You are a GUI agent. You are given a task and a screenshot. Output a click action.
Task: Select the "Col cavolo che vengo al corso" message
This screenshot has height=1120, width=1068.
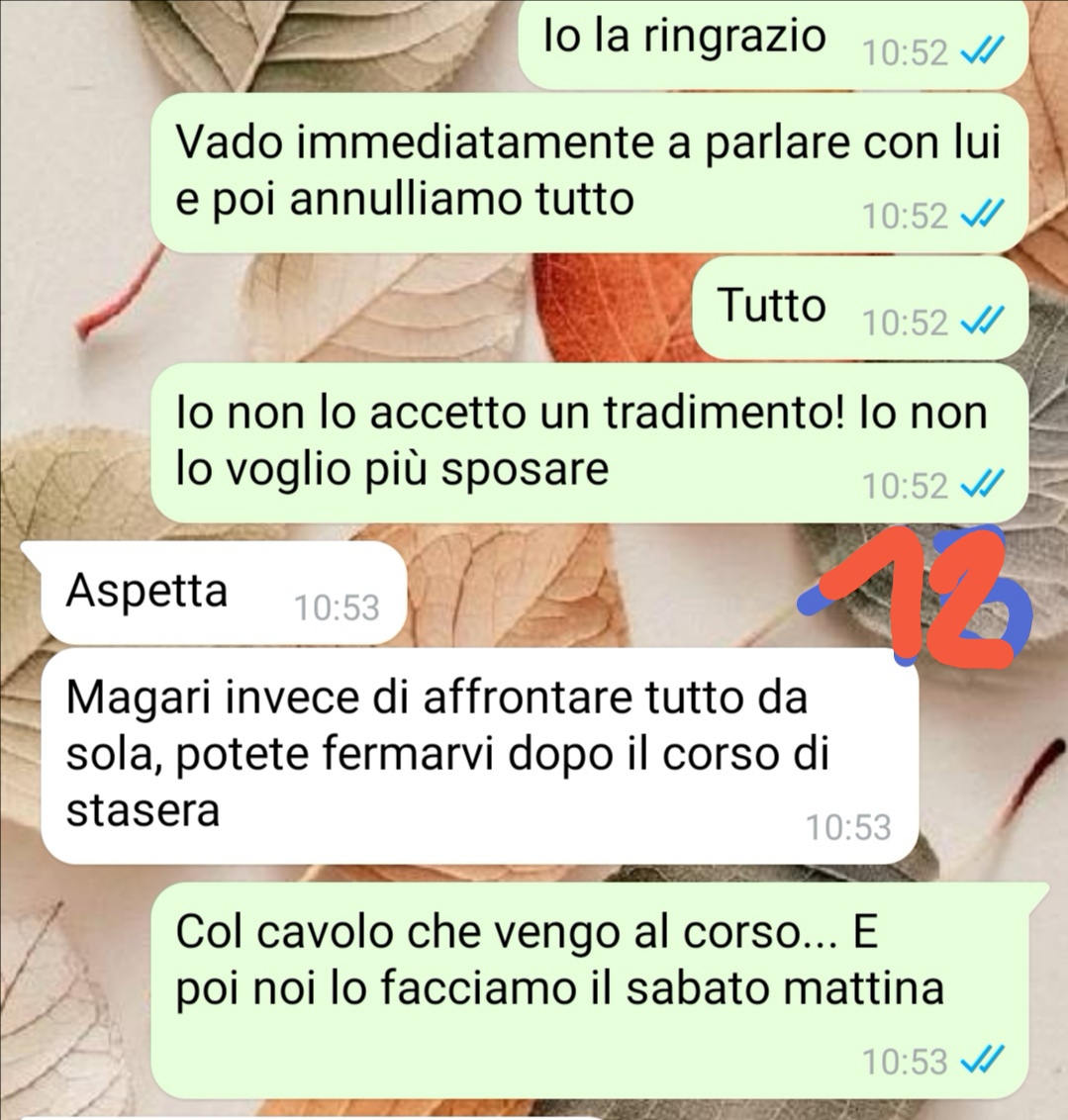click(599, 990)
